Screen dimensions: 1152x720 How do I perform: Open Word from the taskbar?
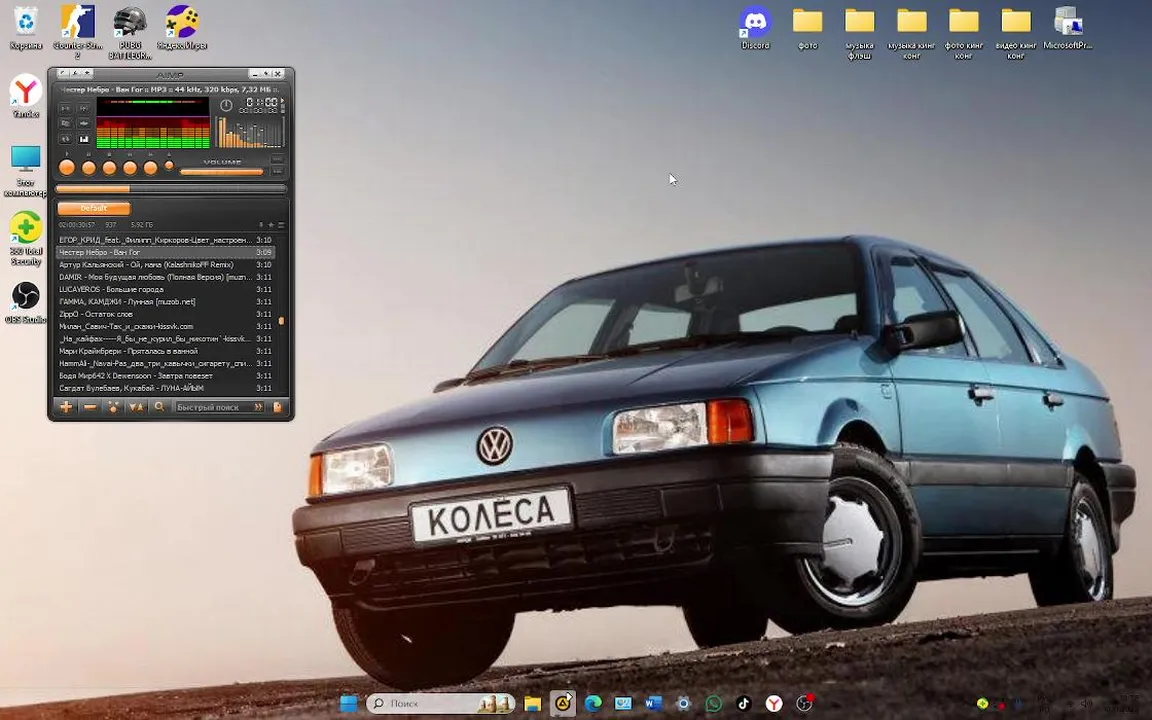[653, 703]
